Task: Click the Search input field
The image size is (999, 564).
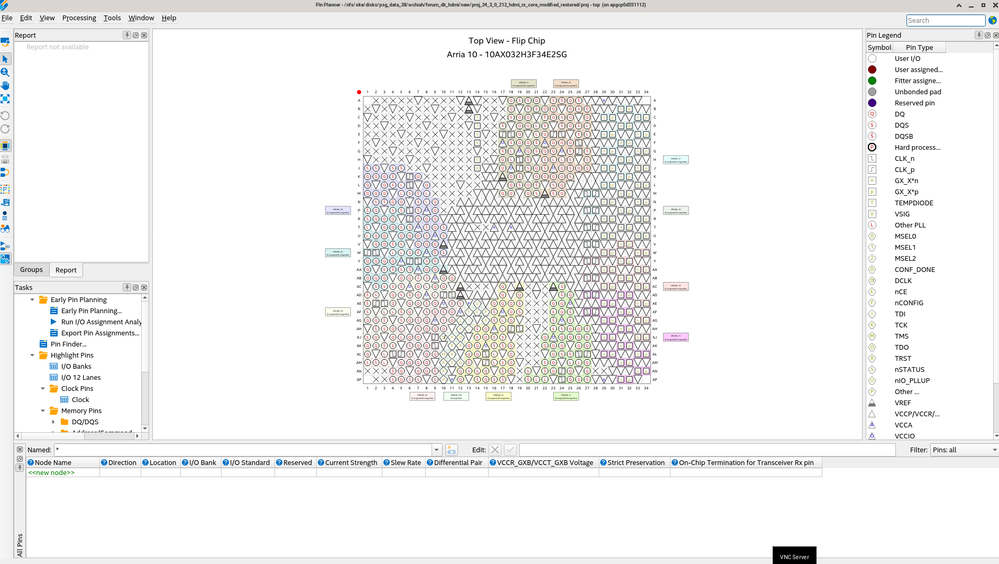Action: (945, 20)
